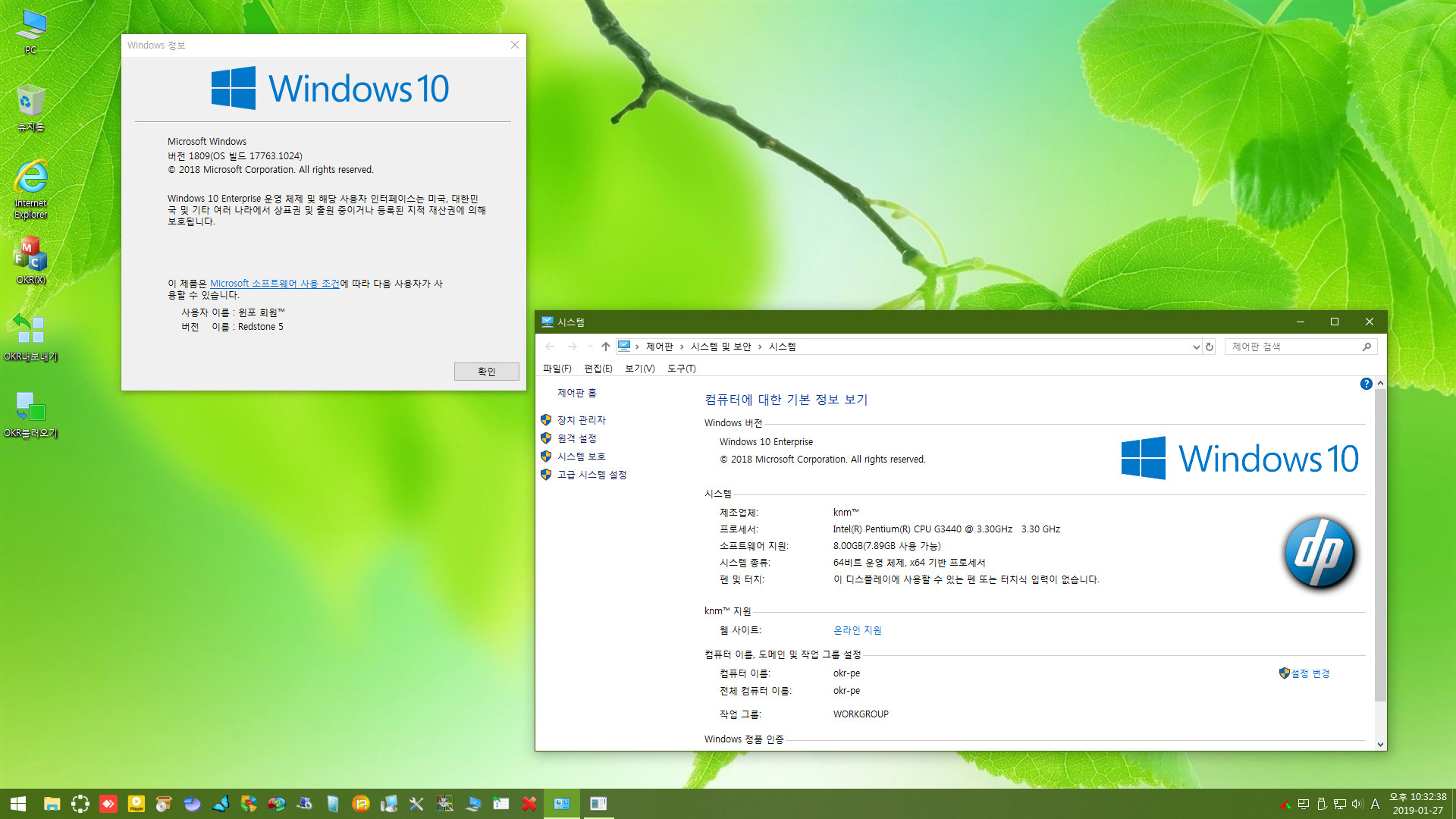
Task: Close the Windows 정보 dialog
Action: tap(515, 45)
